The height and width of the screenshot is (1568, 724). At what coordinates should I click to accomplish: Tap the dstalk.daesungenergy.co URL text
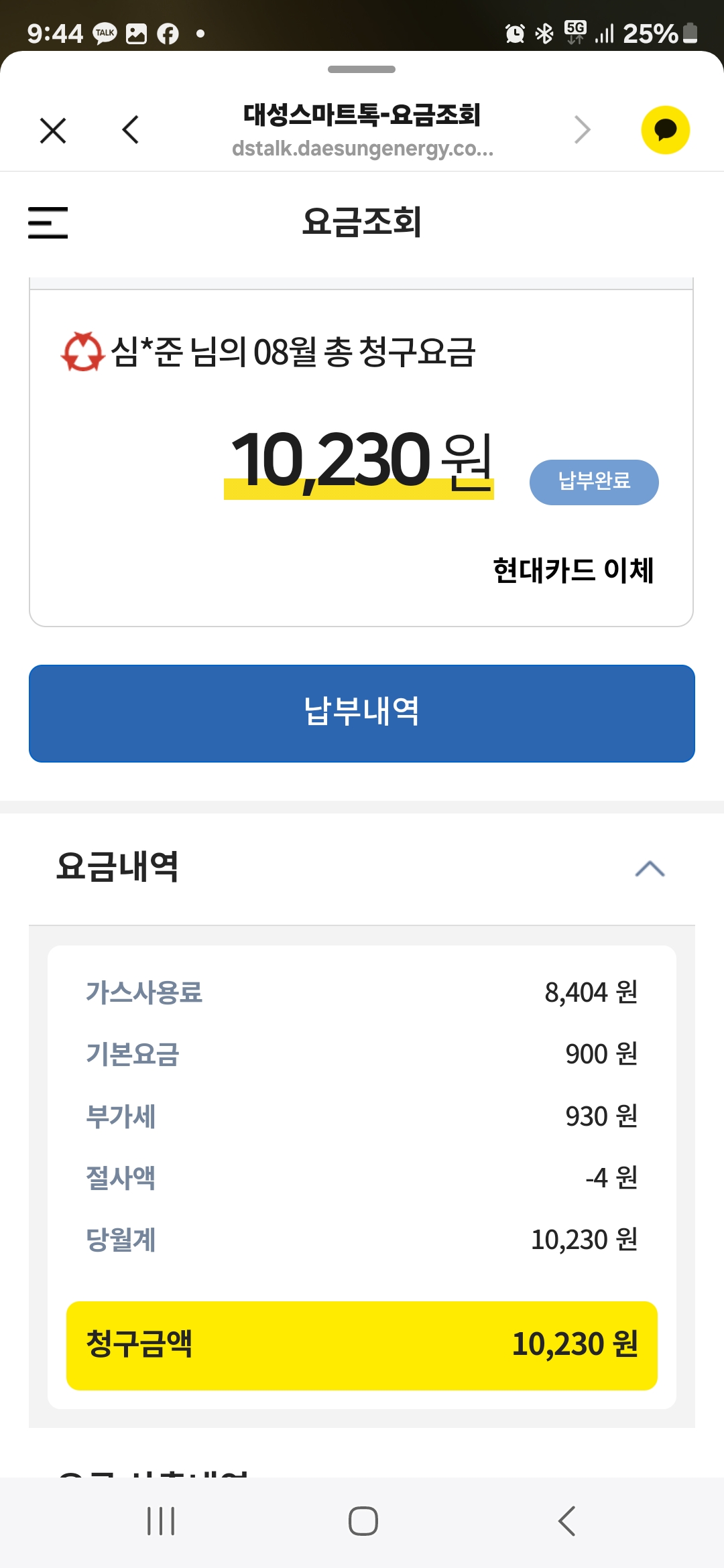click(x=362, y=149)
